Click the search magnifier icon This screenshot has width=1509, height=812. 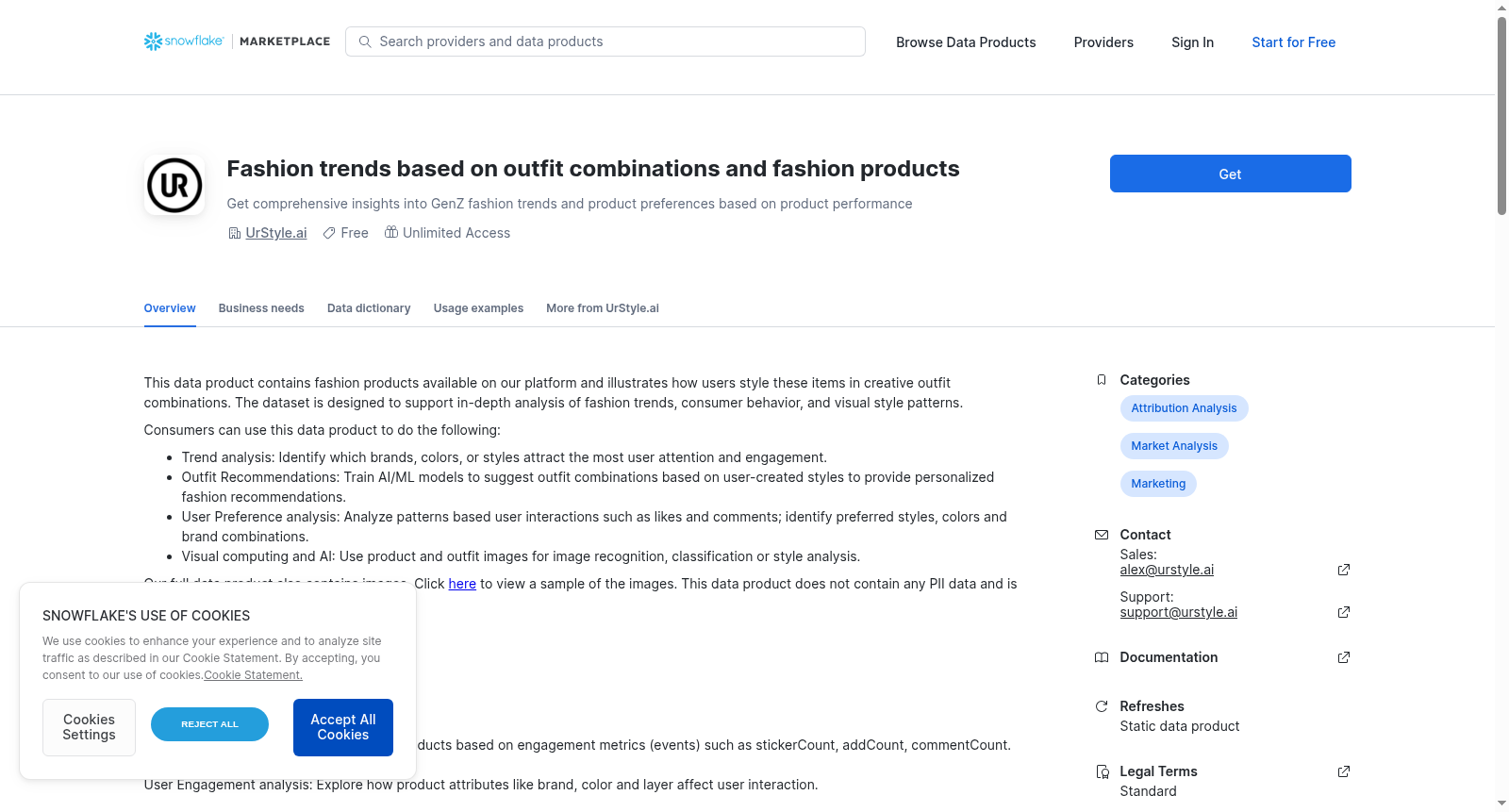click(x=365, y=41)
